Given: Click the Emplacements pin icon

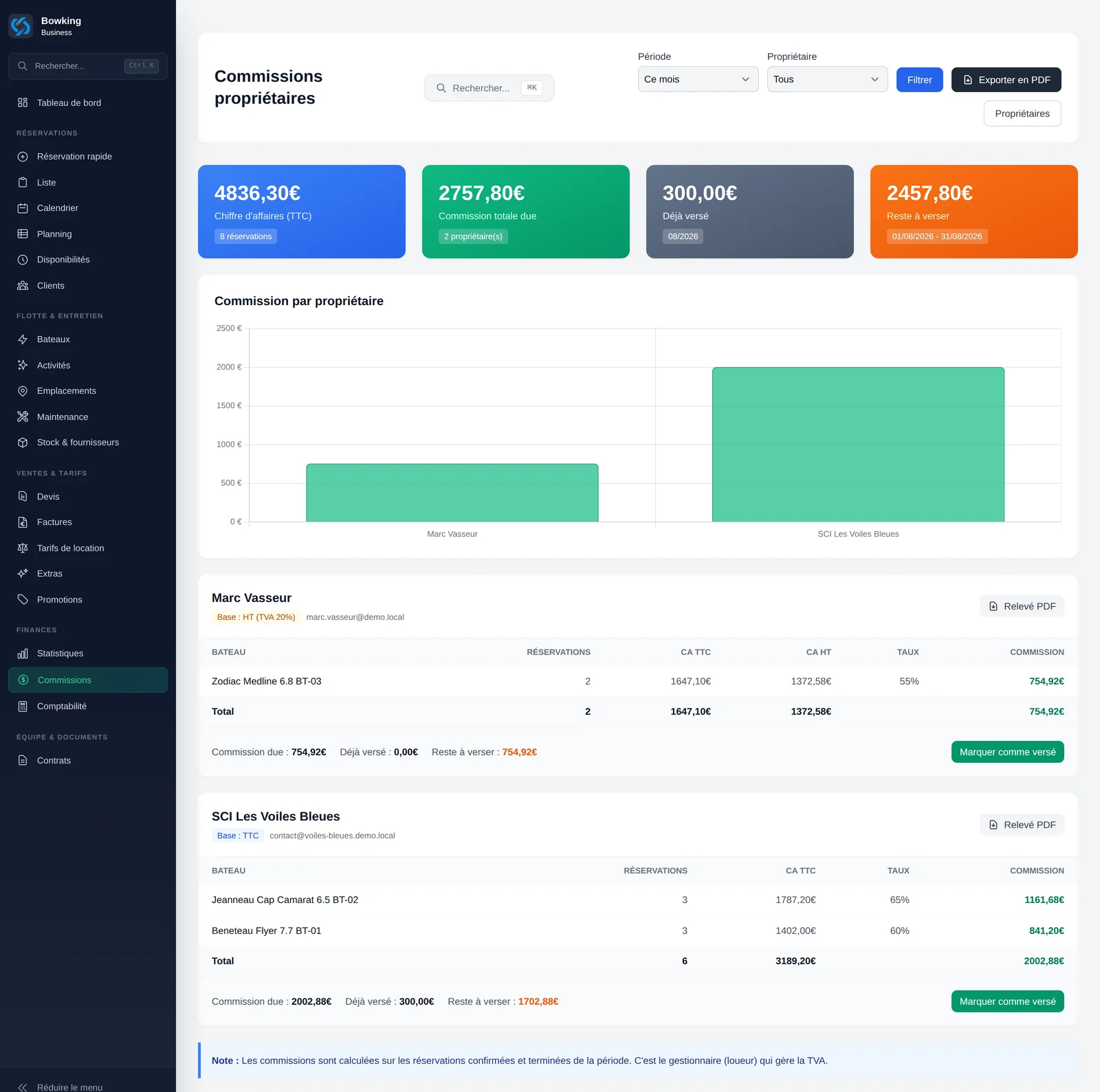Looking at the screenshot, I should pyautogui.click(x=23, y=391).
